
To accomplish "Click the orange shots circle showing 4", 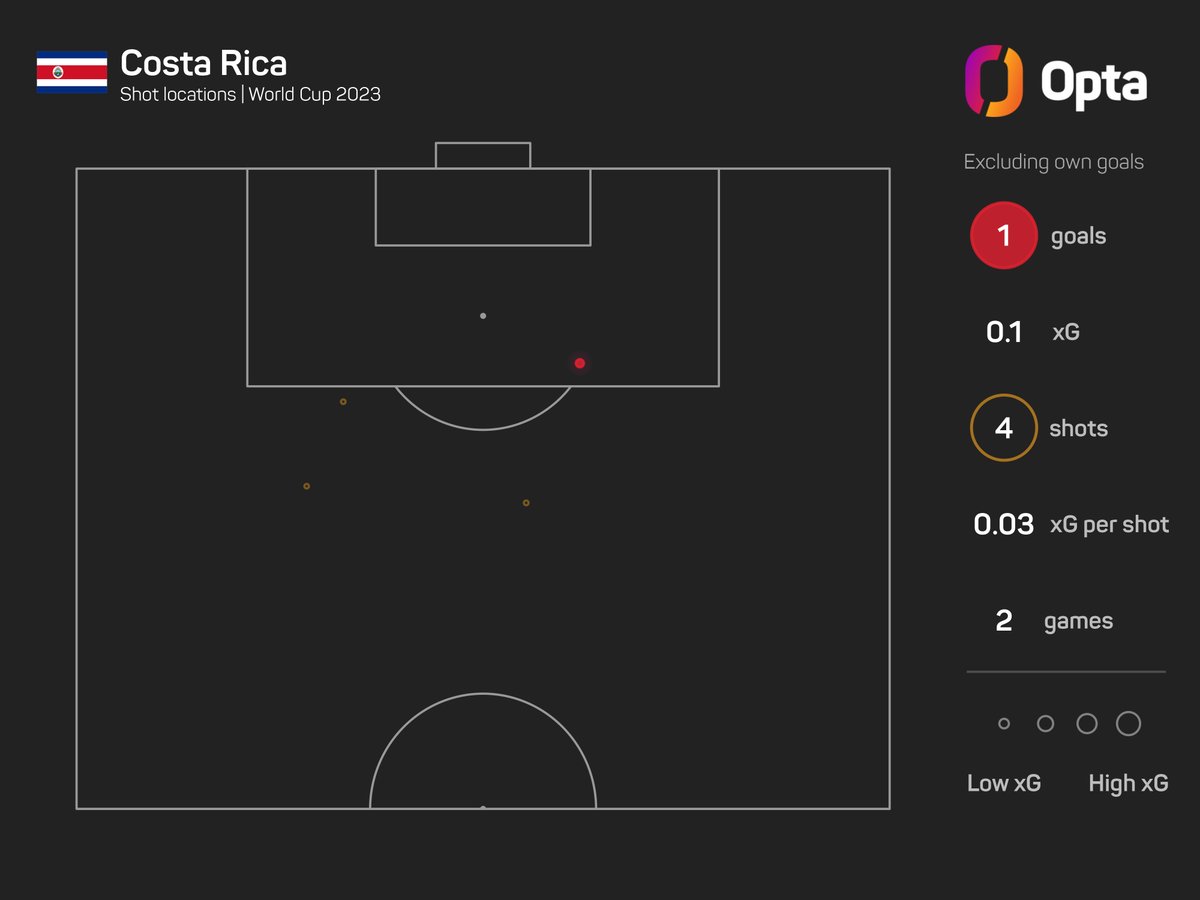I will tap(1003, 429).
